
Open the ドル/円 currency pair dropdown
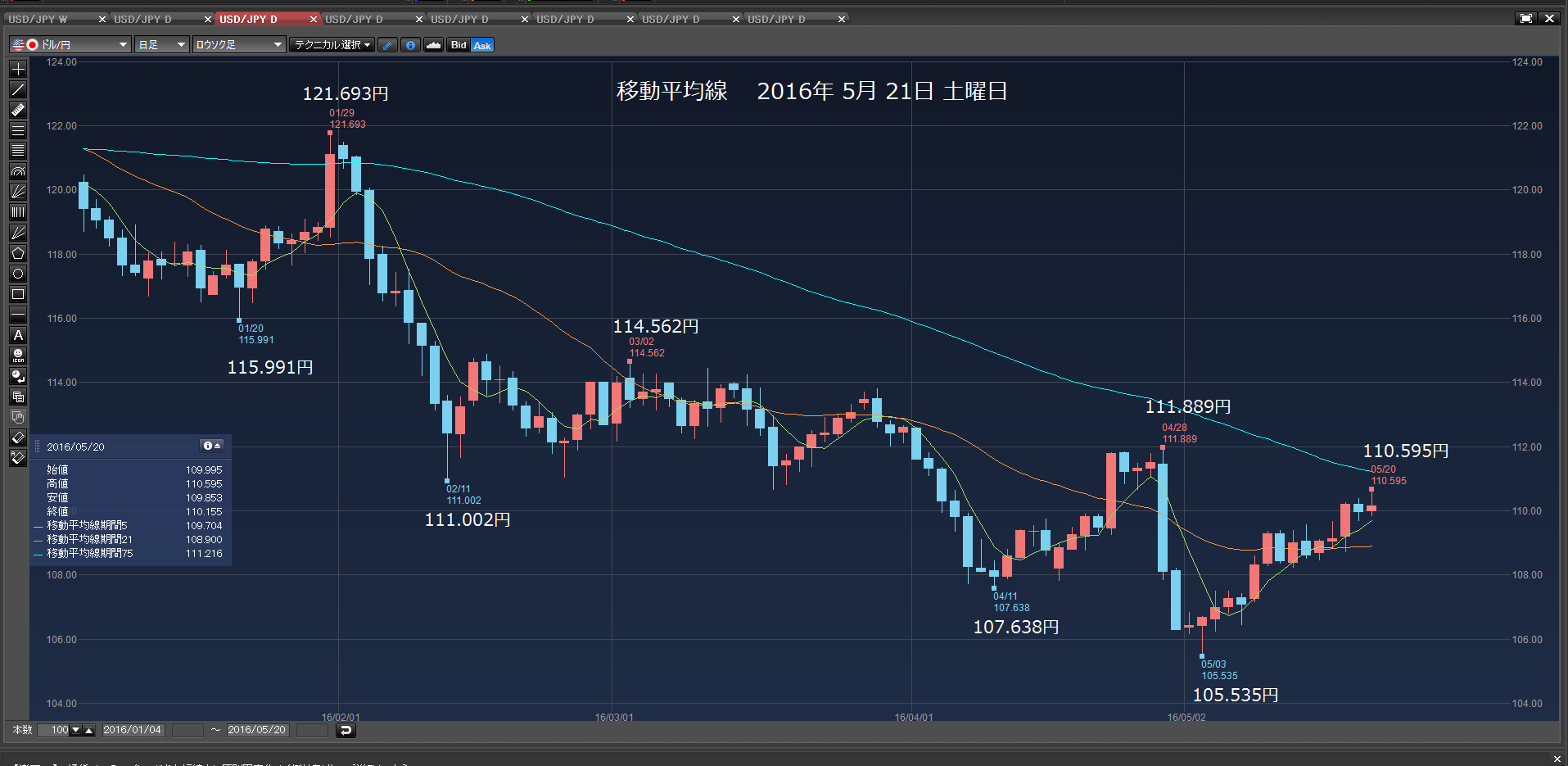pyautogui.click(x=70, y=45)
